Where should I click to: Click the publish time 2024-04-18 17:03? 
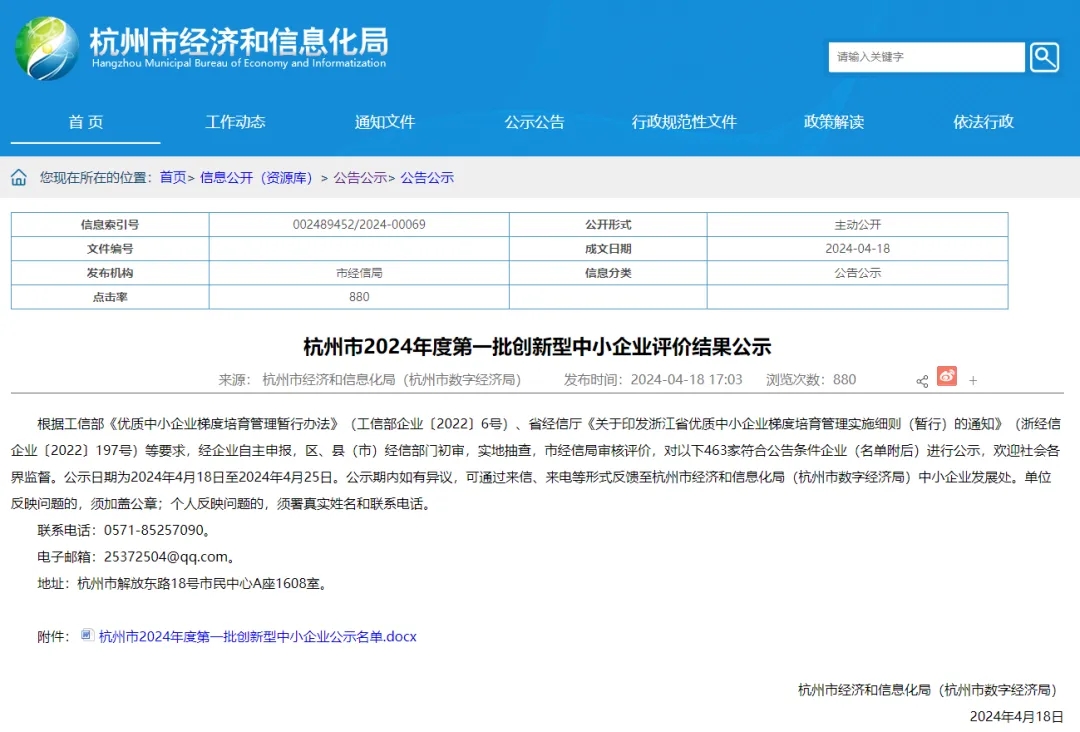click(687, 379)
